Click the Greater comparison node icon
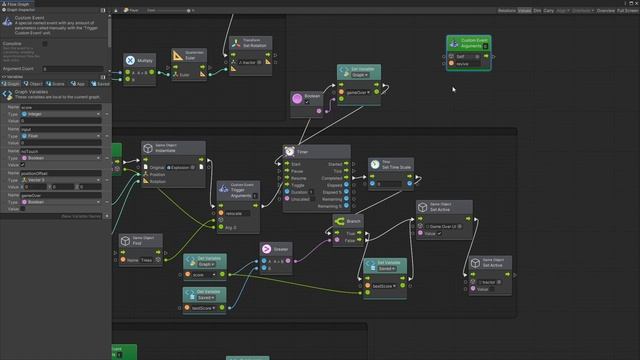 pyautogui.click(x=266, y=249)
